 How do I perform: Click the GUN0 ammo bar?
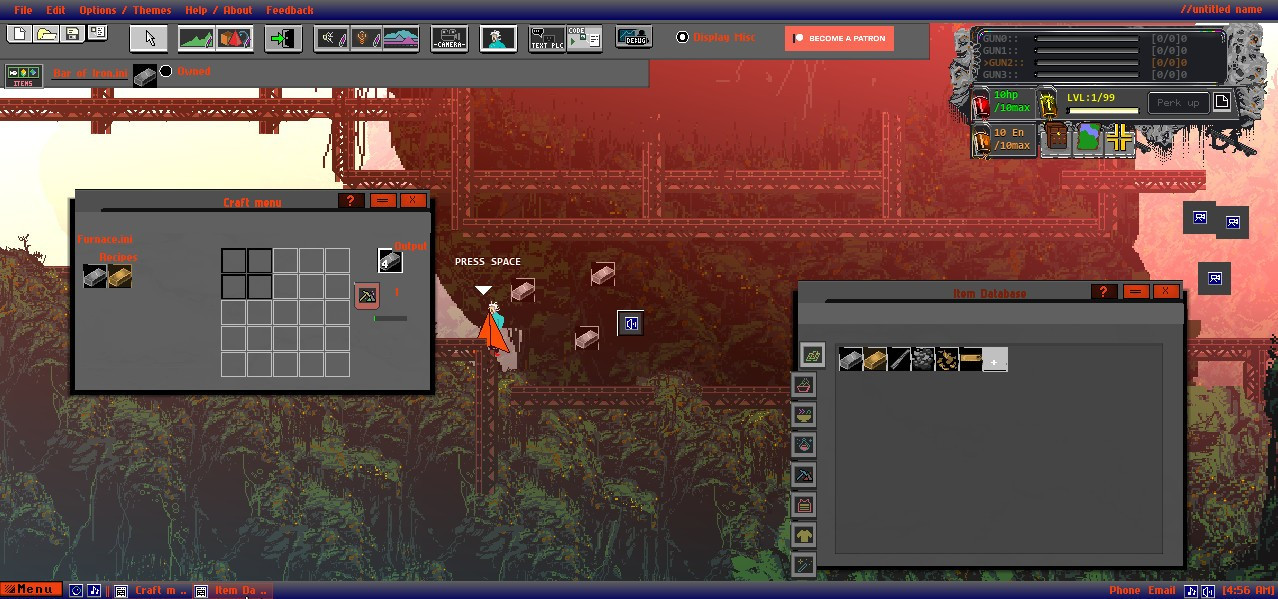coord(1087,38)
